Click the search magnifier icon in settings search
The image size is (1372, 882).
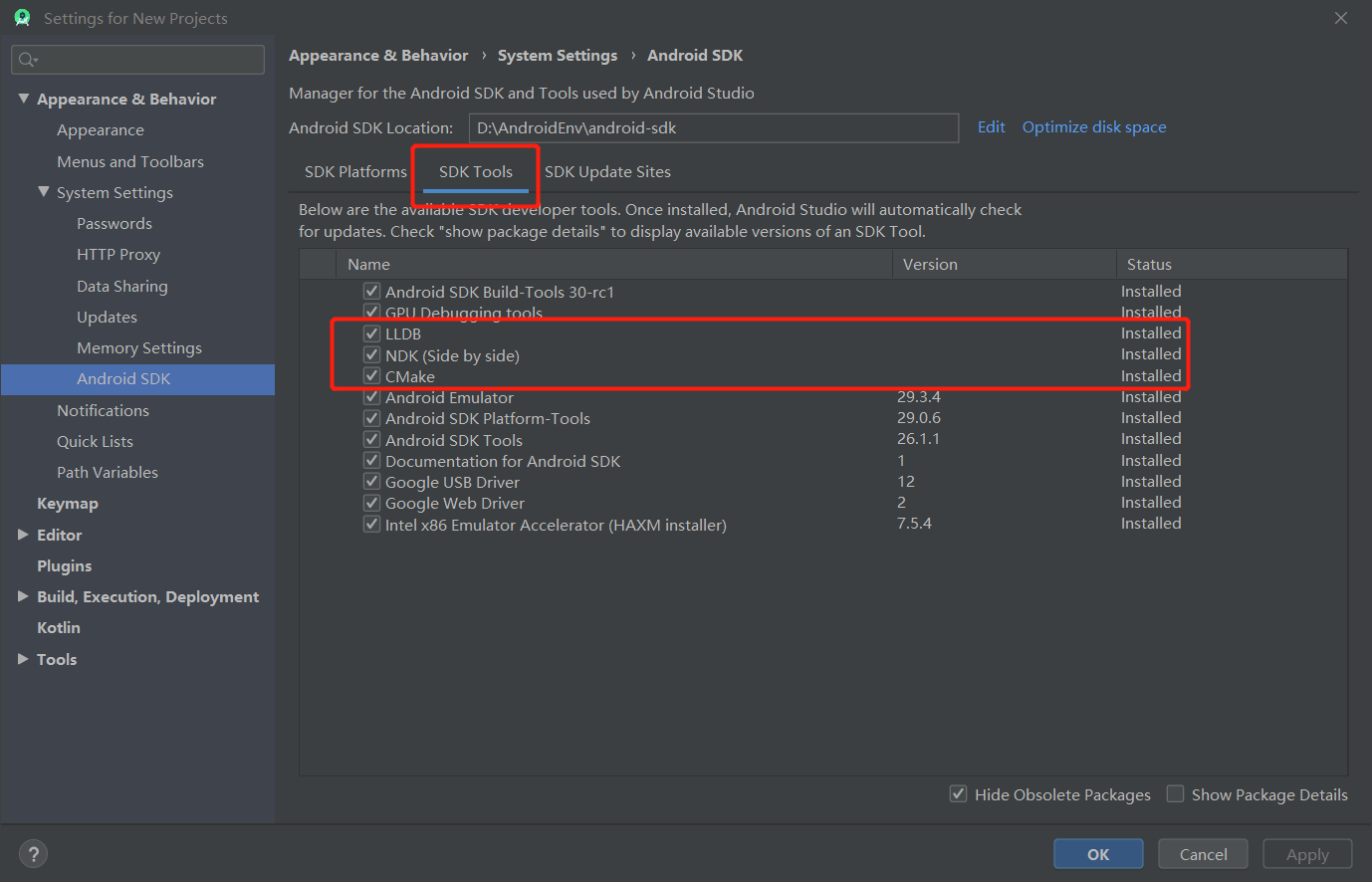(28, 60)
